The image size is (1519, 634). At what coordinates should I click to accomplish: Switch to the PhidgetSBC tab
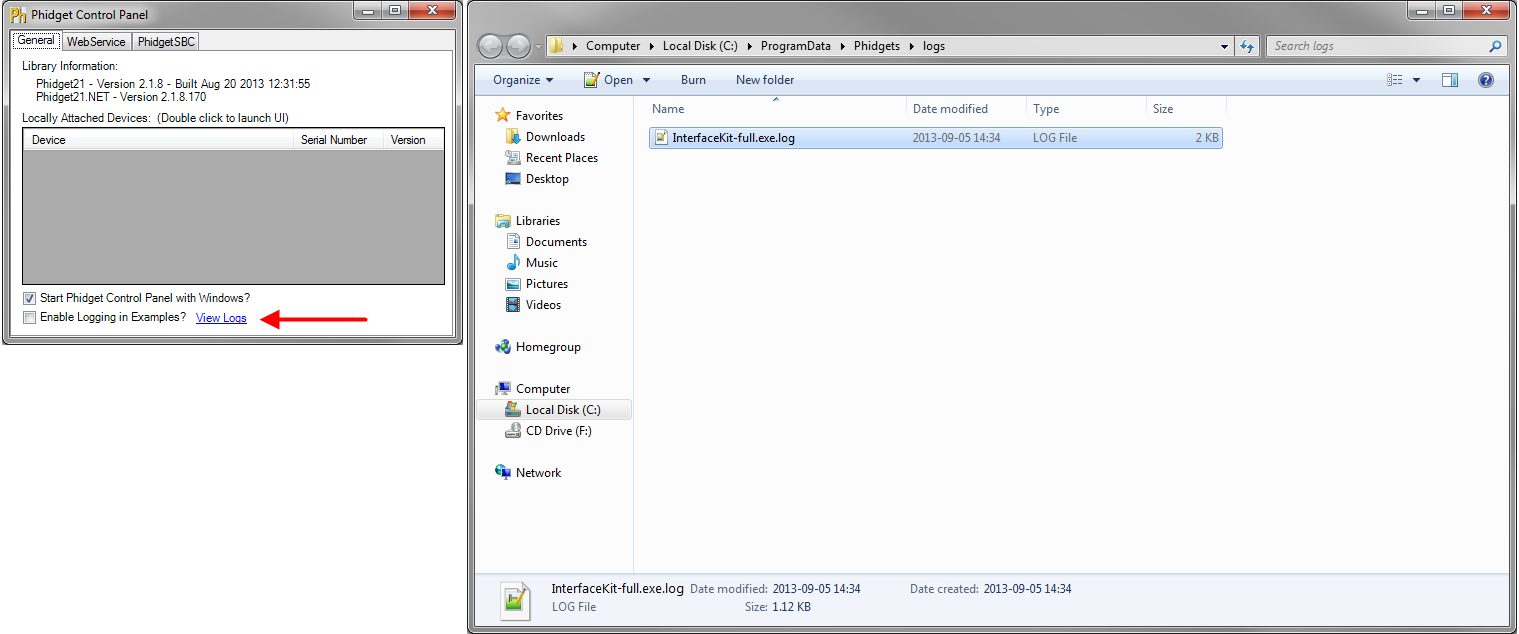166,42
